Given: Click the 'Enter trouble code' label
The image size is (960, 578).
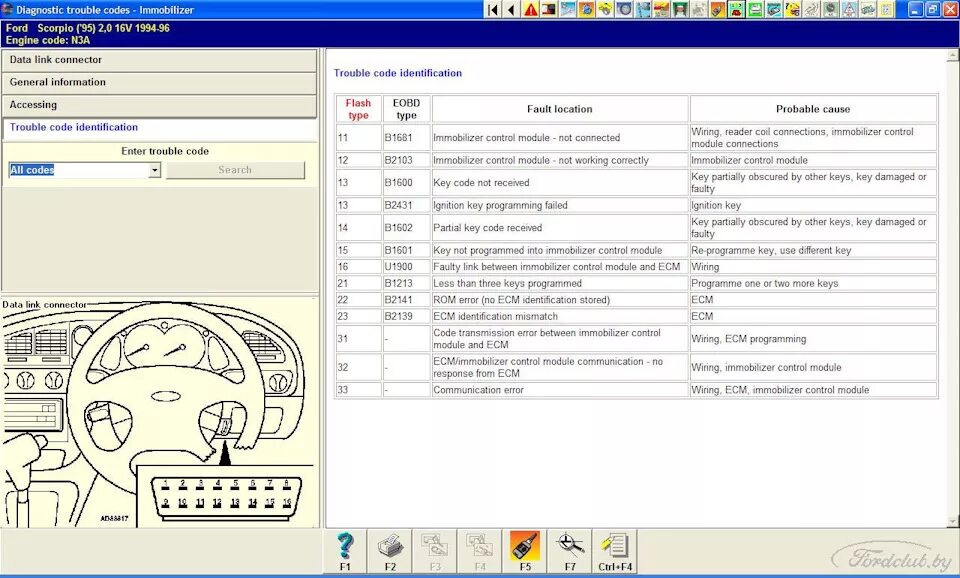Looking at the screenshot, I should tap(165, 151).
